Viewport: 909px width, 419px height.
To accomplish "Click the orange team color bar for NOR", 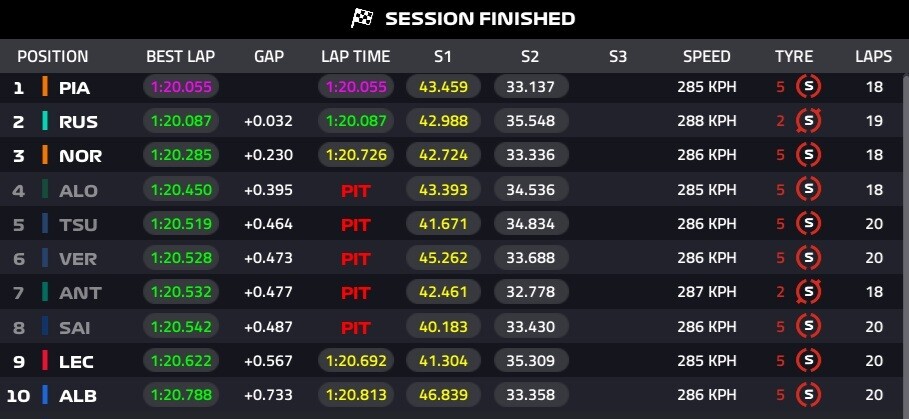I will pyautogui.click(x=44, y=156).
